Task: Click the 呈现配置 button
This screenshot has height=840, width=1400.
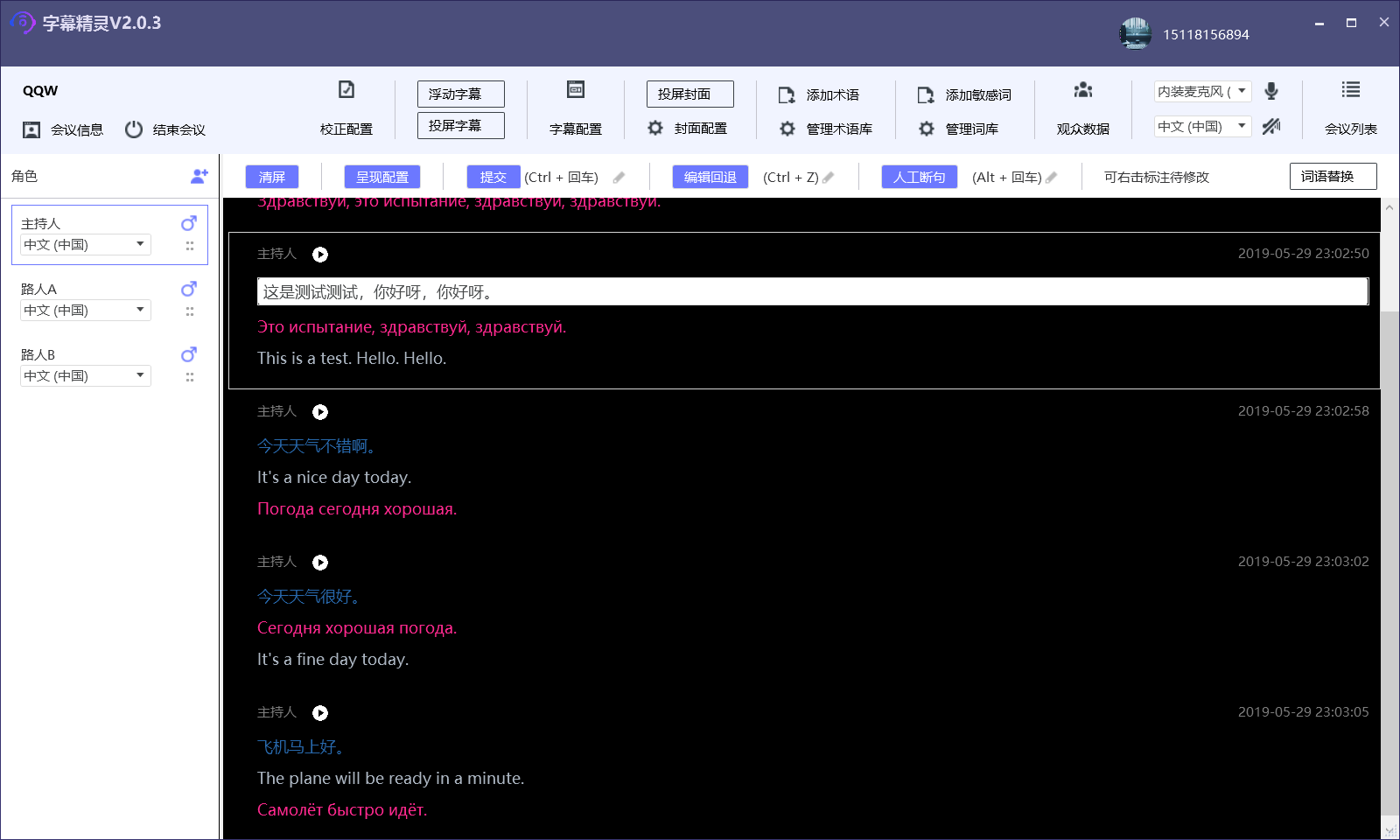Action: point(382,177)
